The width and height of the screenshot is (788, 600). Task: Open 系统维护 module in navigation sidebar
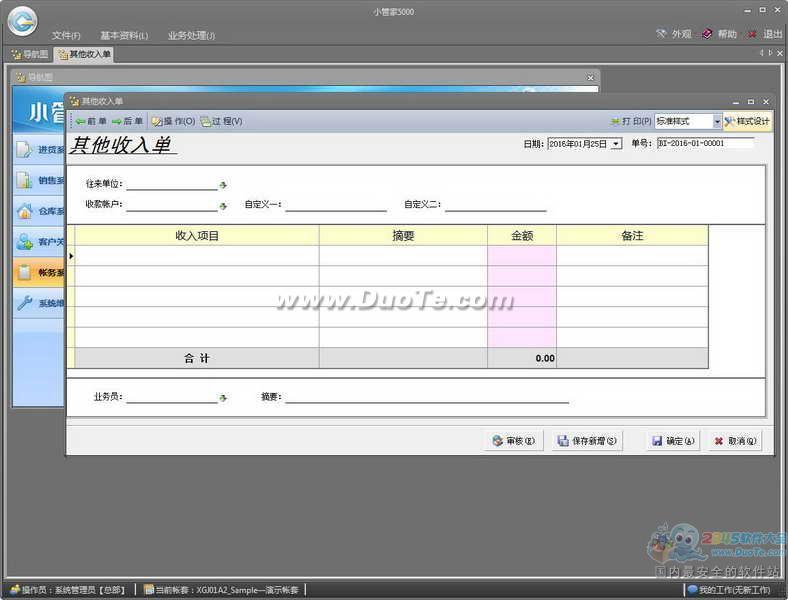(x=39, y=303)
